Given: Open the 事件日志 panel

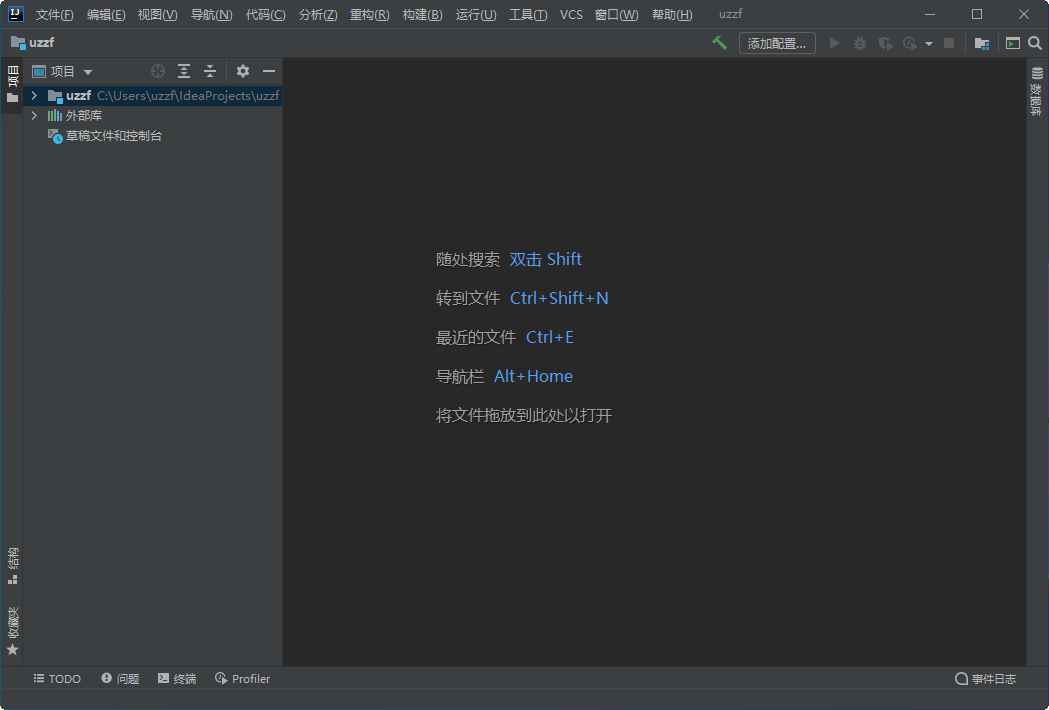Looking at the screenshot, I should click(x=985, y=679).
